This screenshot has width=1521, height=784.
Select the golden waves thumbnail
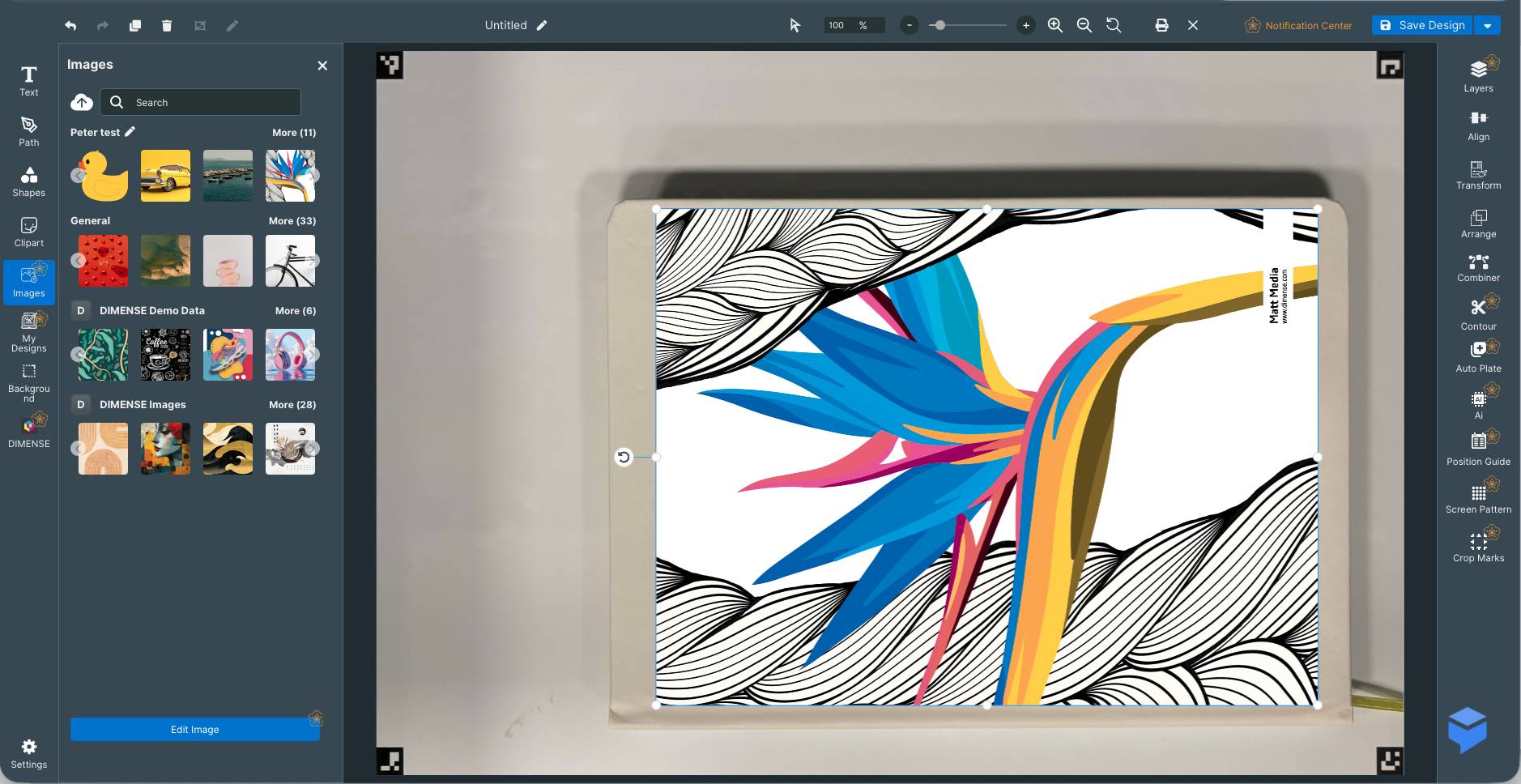pyautogui.click(x=228, y=449)
